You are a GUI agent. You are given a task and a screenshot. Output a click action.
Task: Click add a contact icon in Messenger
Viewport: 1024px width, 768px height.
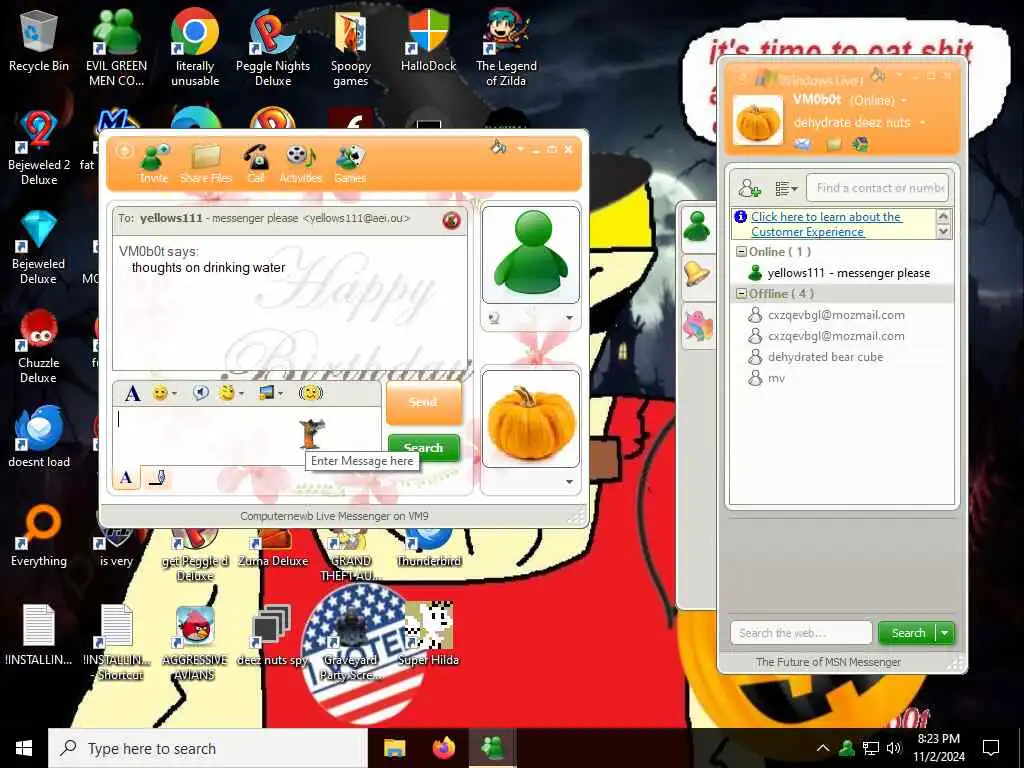pos(750,189)
